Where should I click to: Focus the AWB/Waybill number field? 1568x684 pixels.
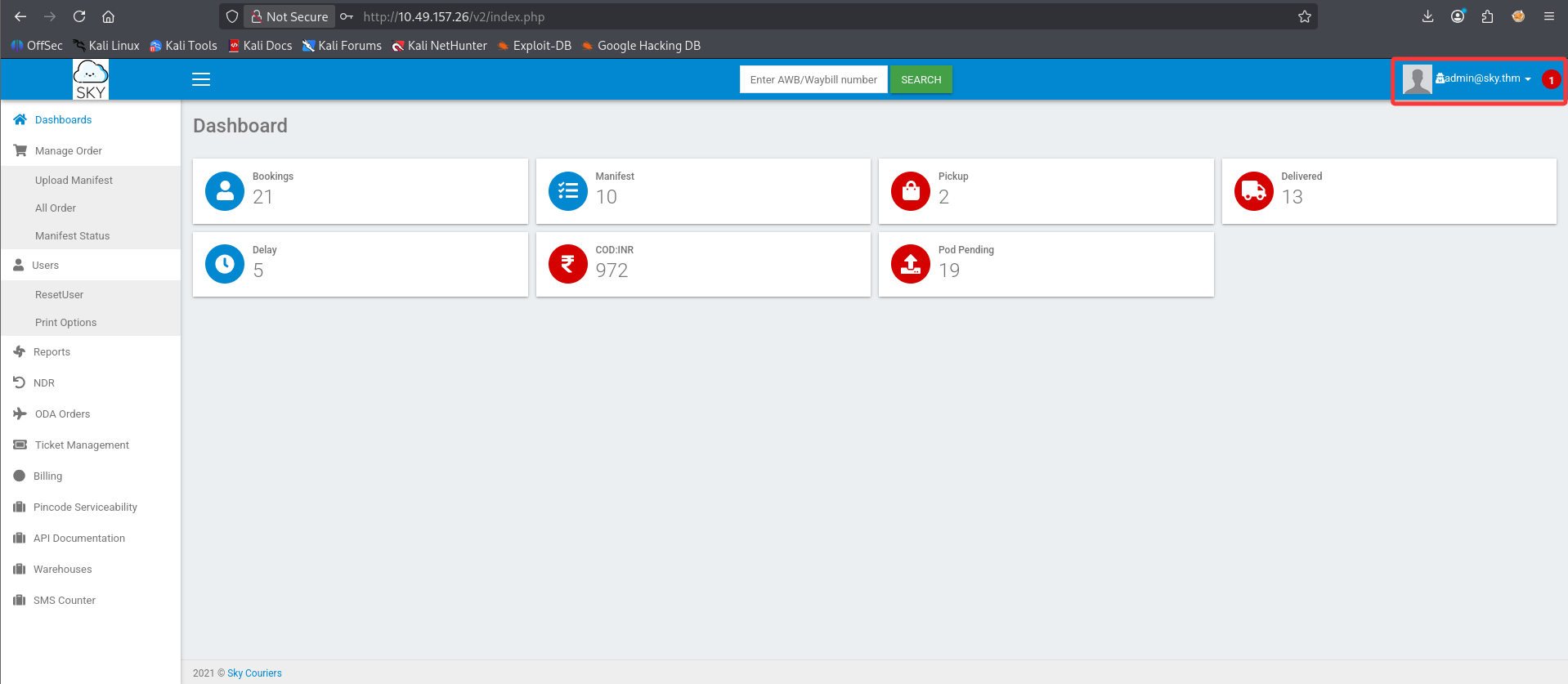click(x=813, y=79)
